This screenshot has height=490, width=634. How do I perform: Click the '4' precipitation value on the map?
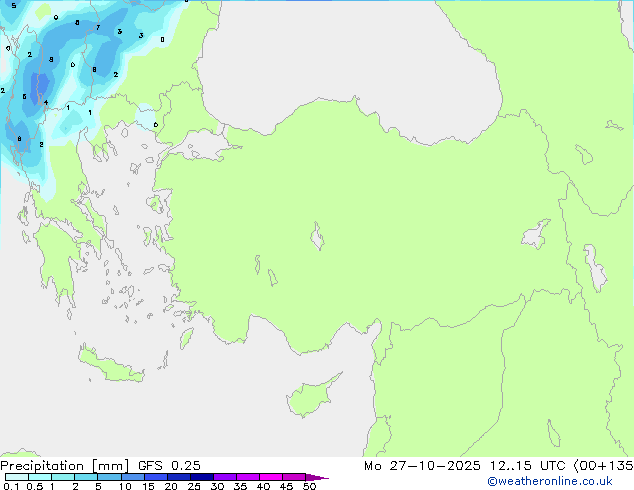(46, 102)
